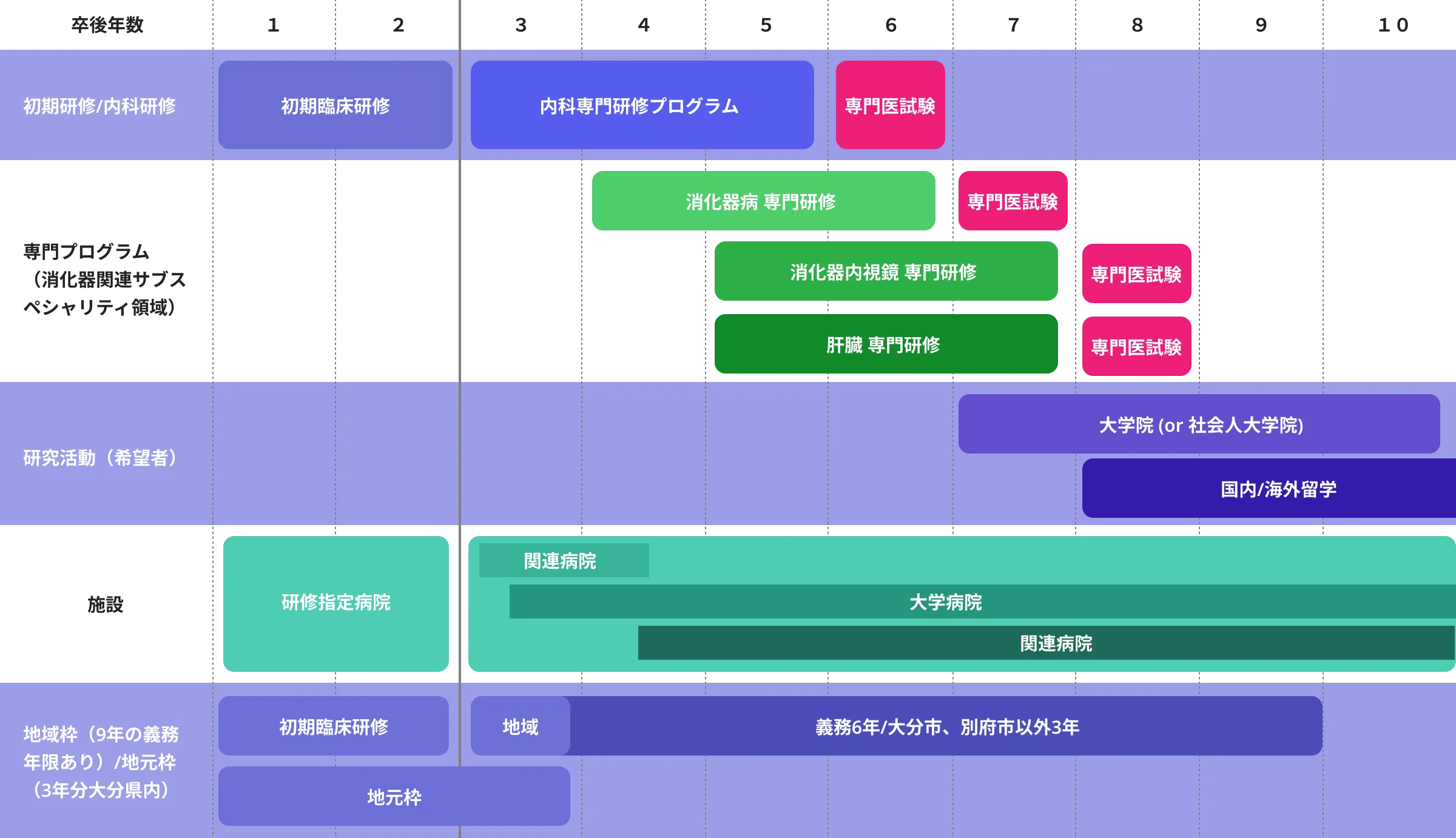
Task: Click the 初期研修/内科研修 row label
Action: (99, 106)
